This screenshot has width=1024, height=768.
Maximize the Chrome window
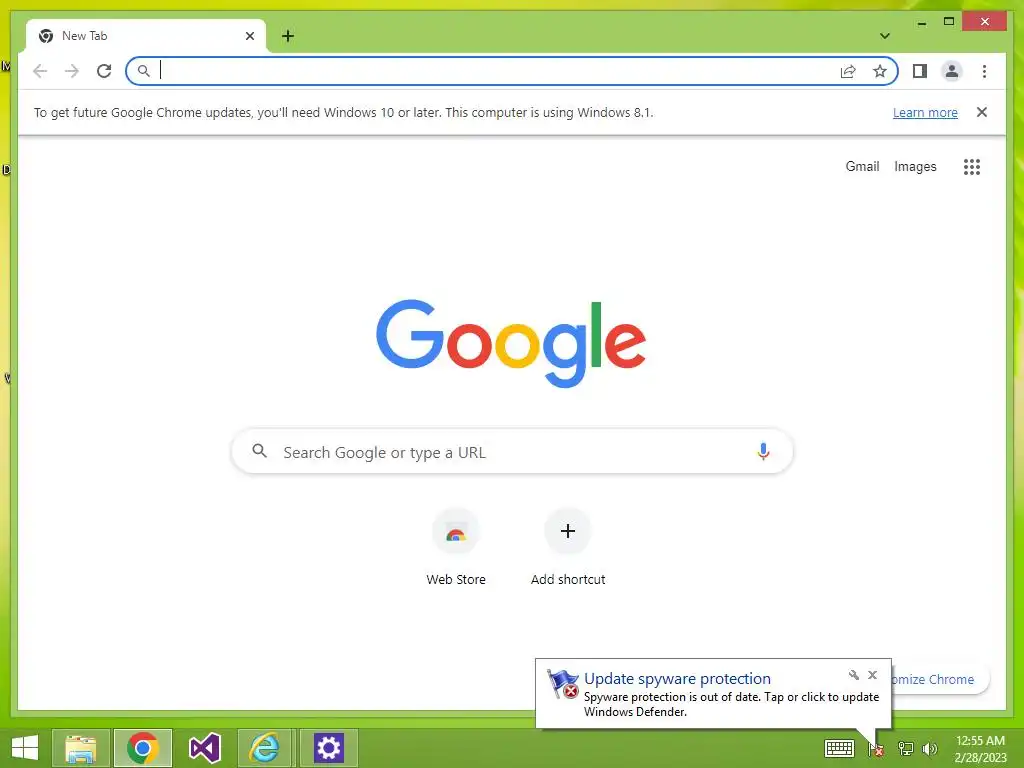pyautogui.click(x=949, y=22)
